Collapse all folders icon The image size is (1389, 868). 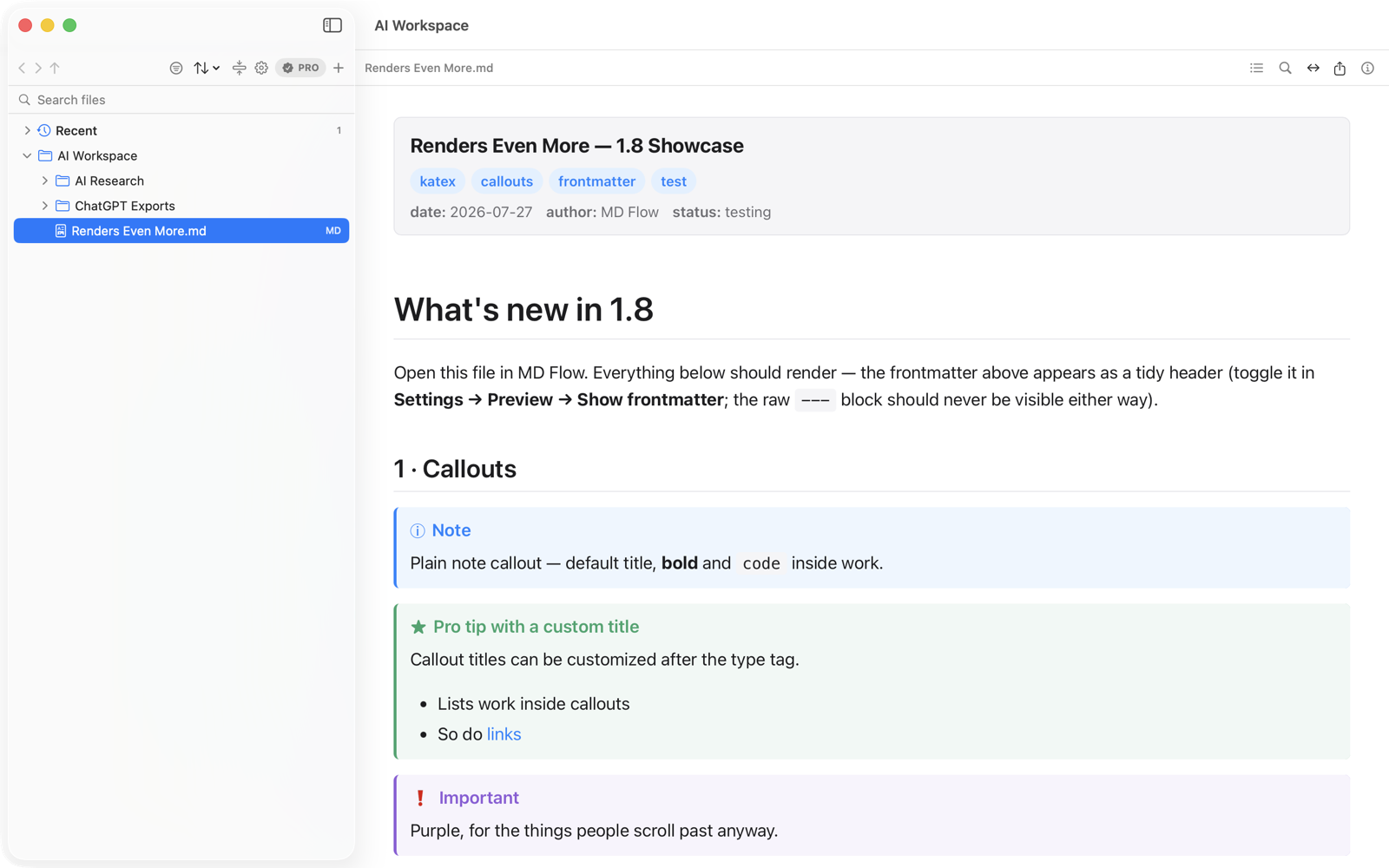point(239,68)
